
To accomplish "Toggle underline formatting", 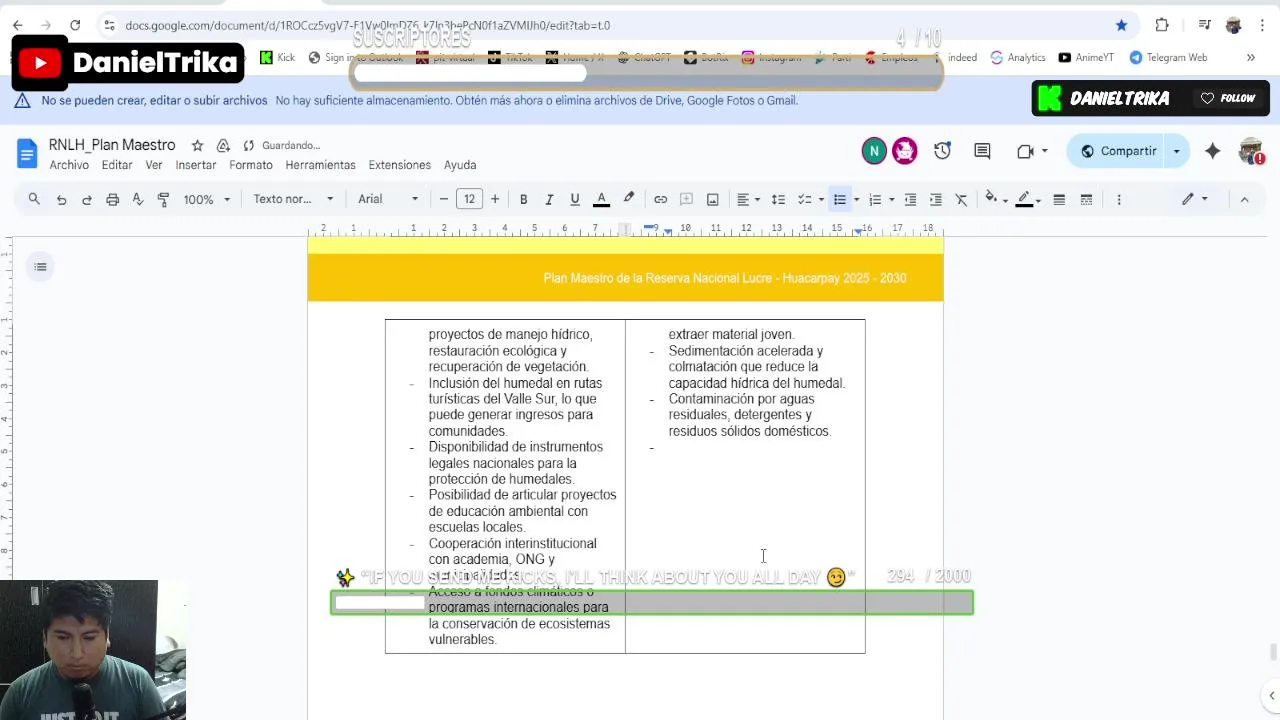I will tap(575, 199).
